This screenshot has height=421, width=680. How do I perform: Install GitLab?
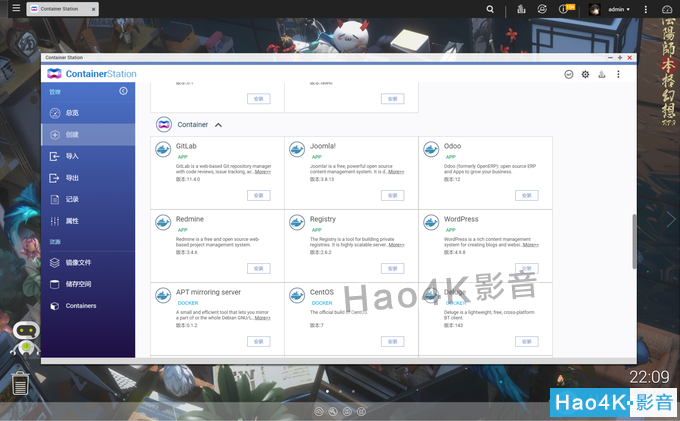point(258,196)
